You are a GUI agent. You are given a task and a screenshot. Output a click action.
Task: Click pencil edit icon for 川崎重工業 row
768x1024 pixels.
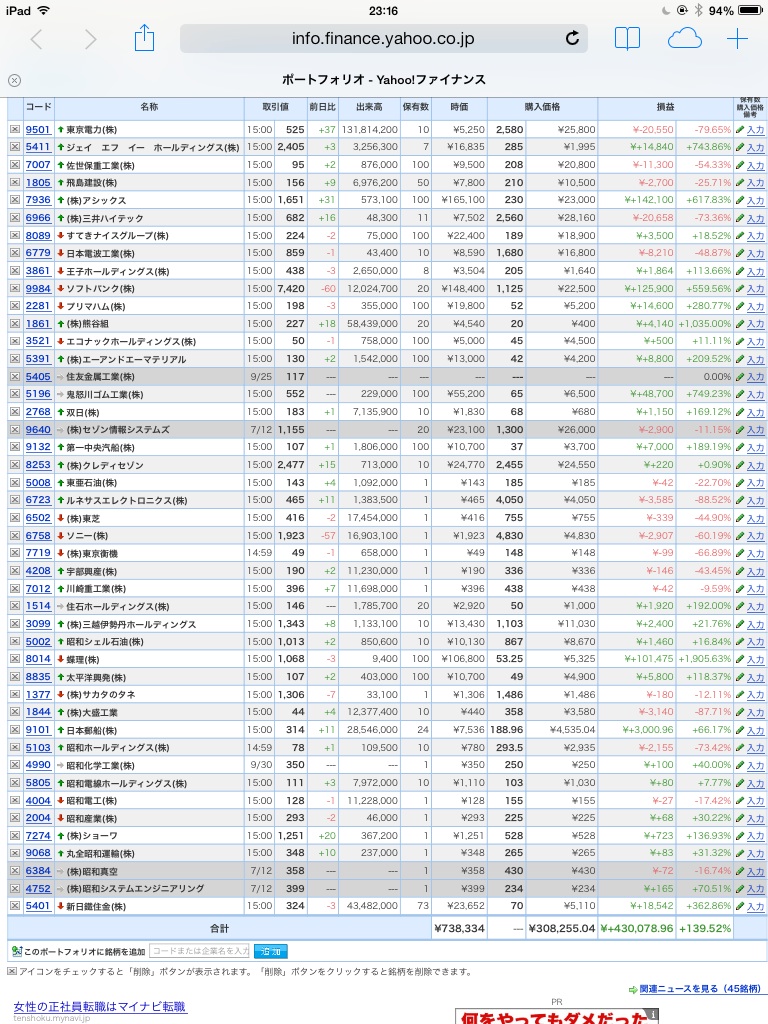[x=740, y=588]
